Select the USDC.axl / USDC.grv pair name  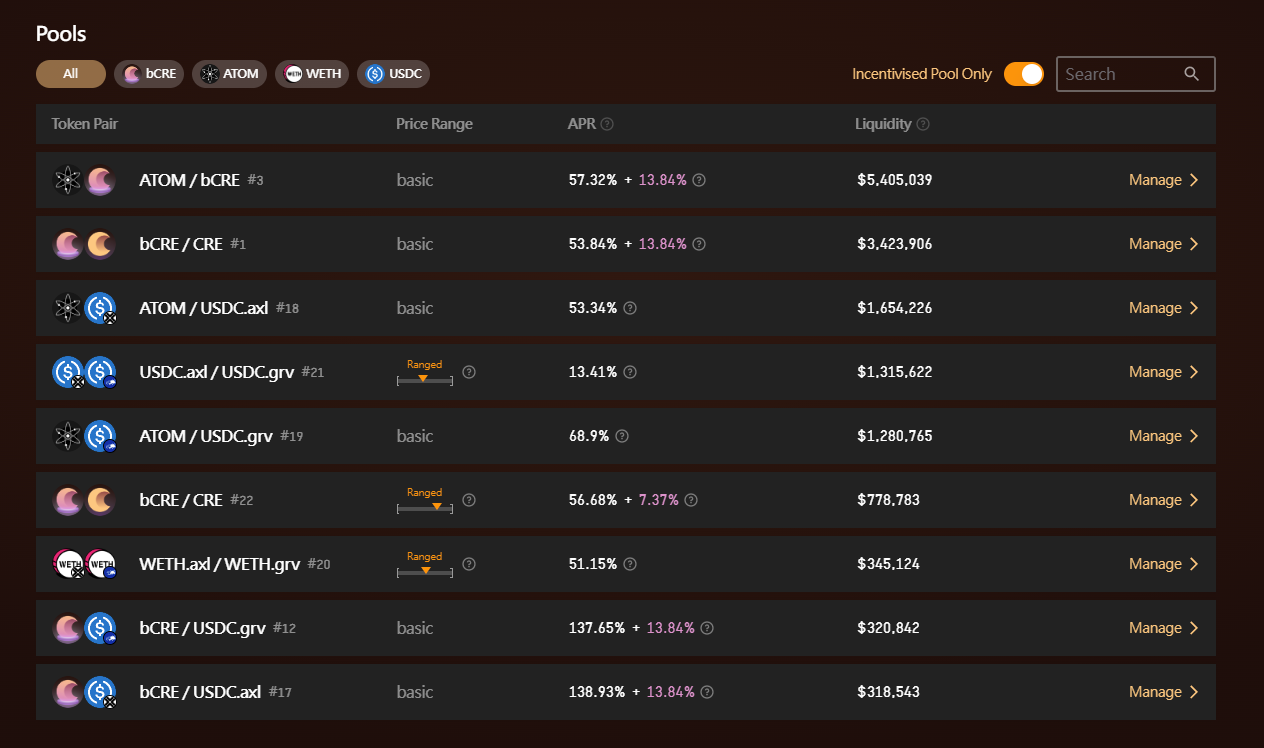pos(217,372)
